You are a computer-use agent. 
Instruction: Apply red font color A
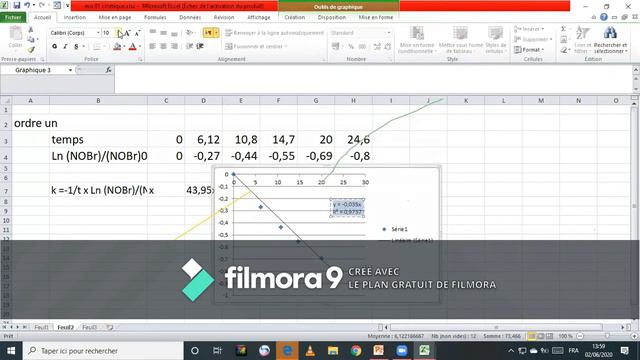133,47
